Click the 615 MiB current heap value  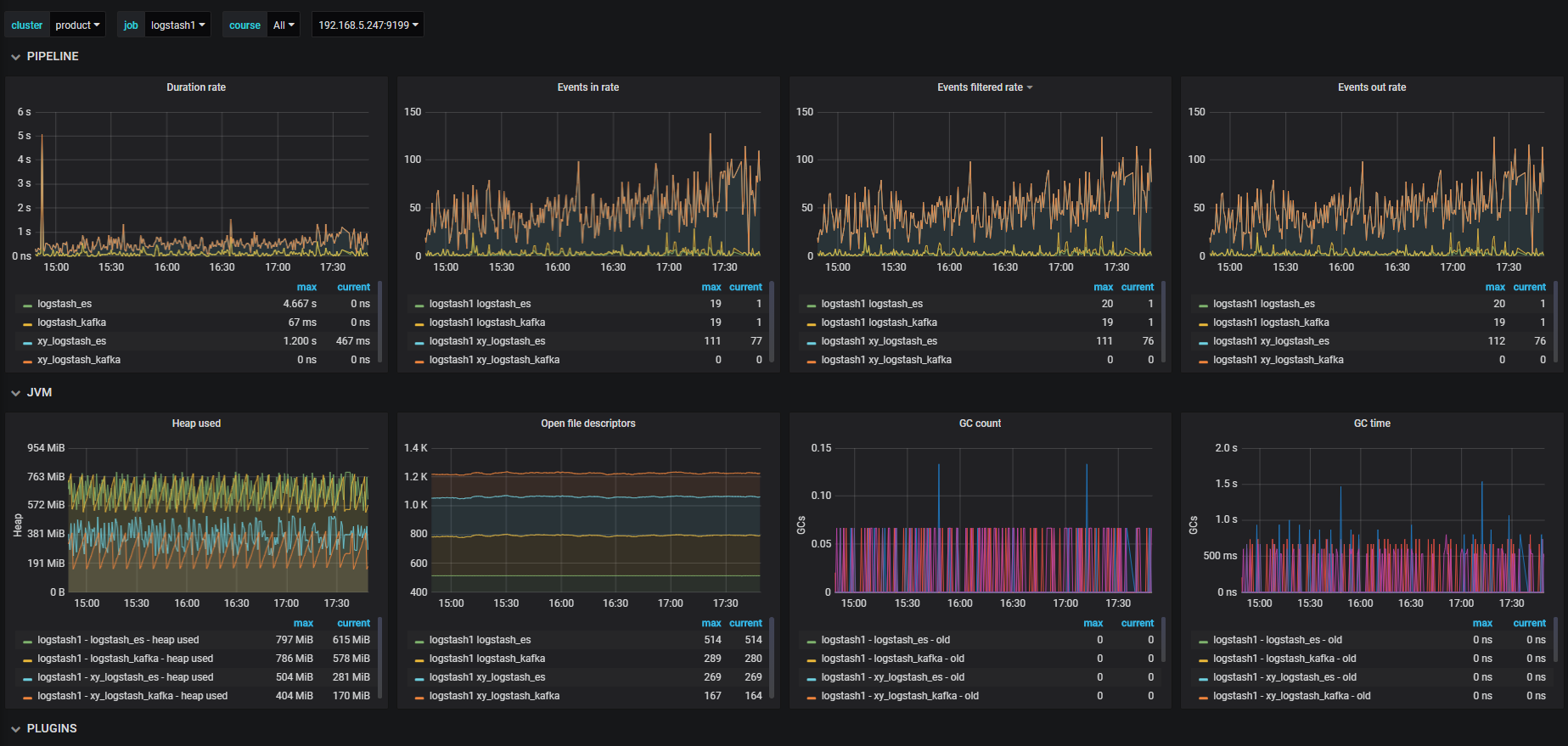coord(351,640)
